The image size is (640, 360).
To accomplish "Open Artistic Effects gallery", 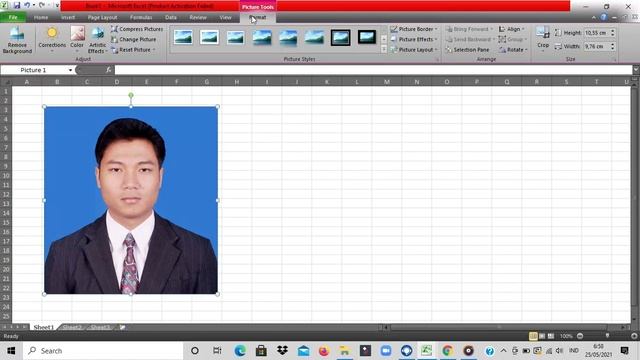I will (97, 40).
